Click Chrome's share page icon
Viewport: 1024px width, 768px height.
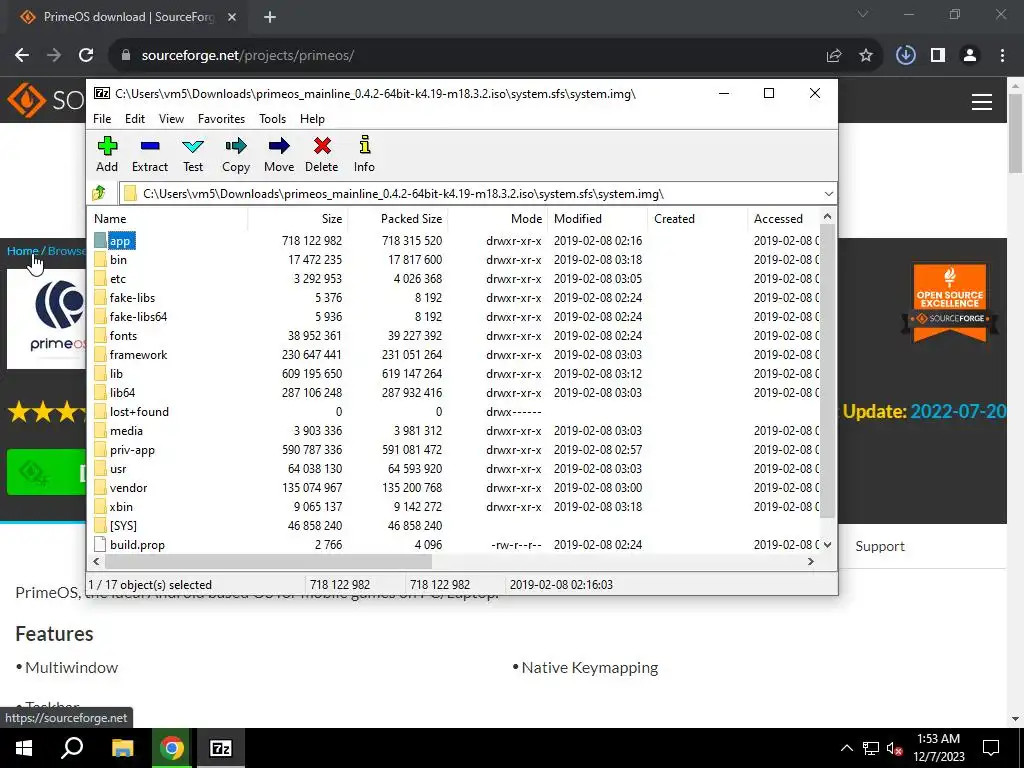(x=834, y=56)
